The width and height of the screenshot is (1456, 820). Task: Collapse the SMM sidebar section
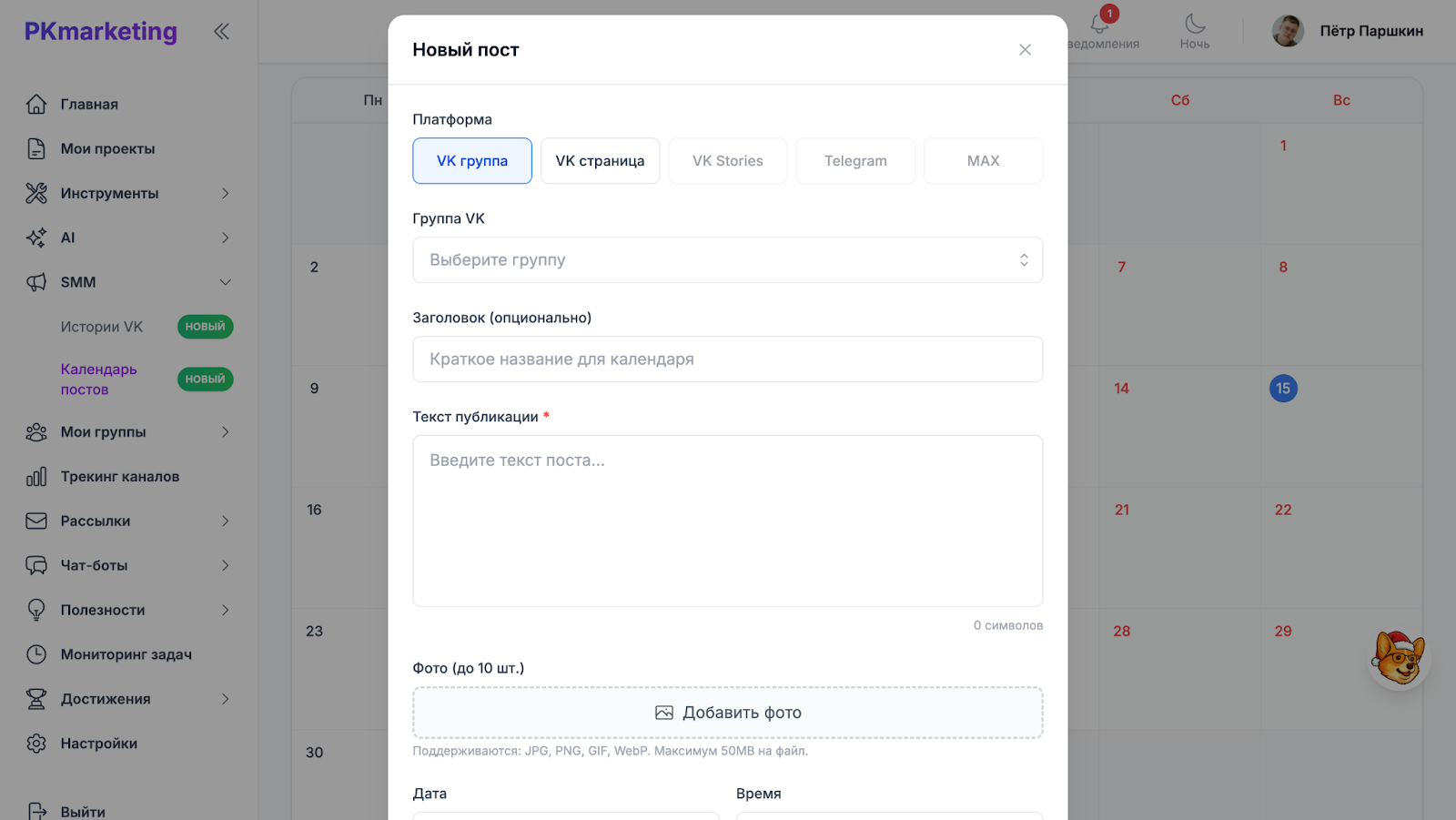[128, 282]
